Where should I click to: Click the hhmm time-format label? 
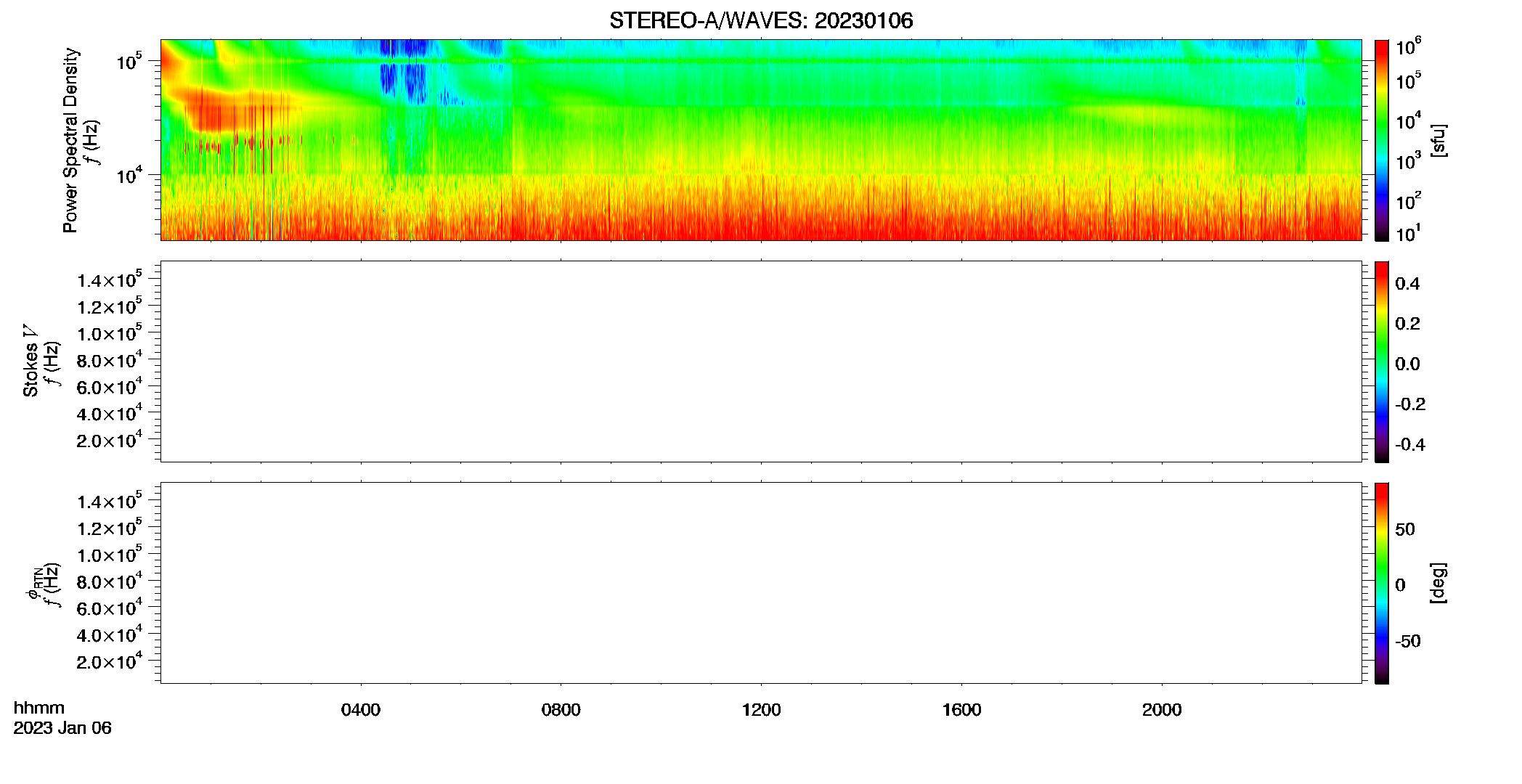point(39,708)
